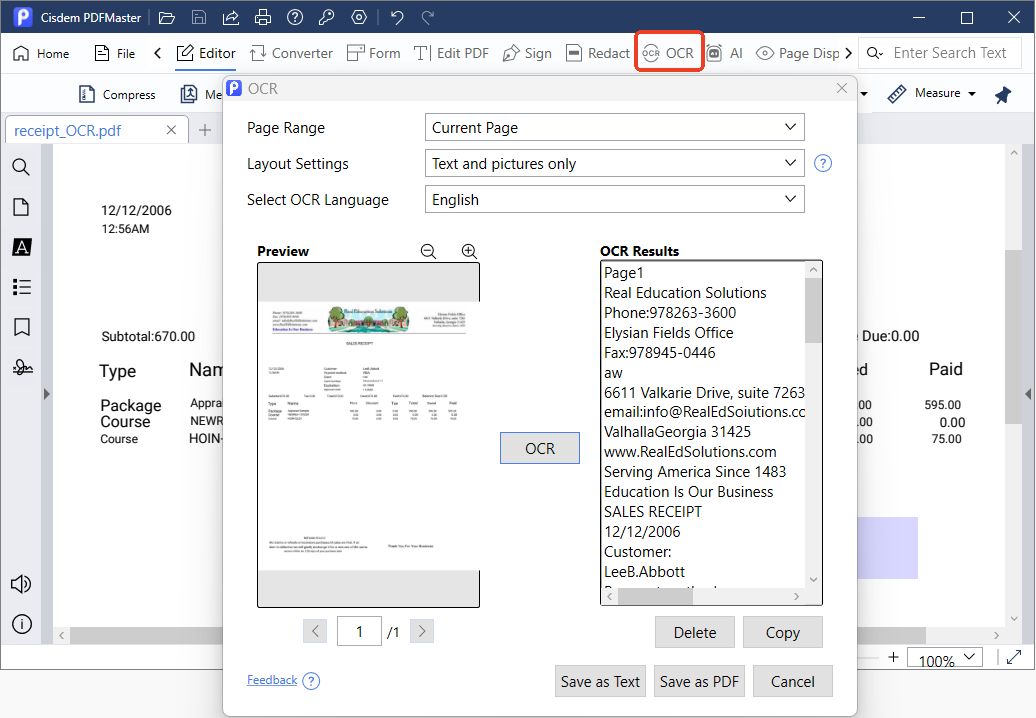Open the Select OCR Language dropdown

tap(614, 199)
